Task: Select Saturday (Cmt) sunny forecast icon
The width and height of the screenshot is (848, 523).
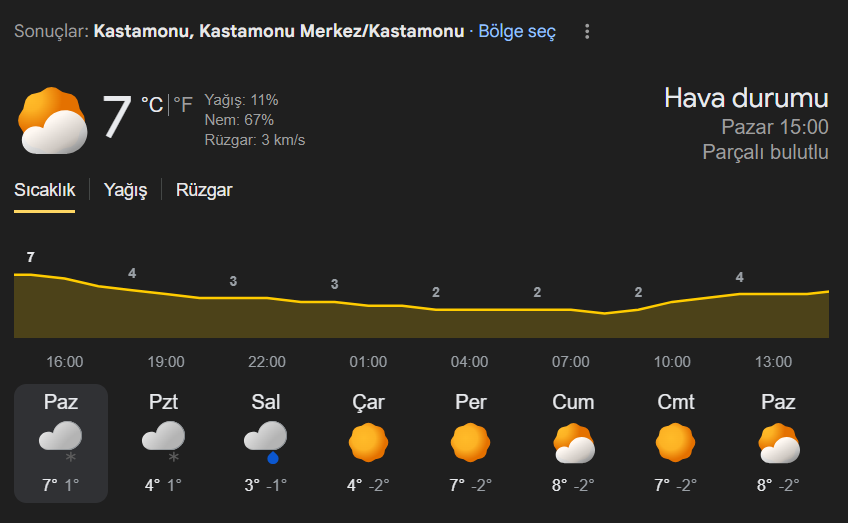Action: pyautogui.click(x=675, y=441)
